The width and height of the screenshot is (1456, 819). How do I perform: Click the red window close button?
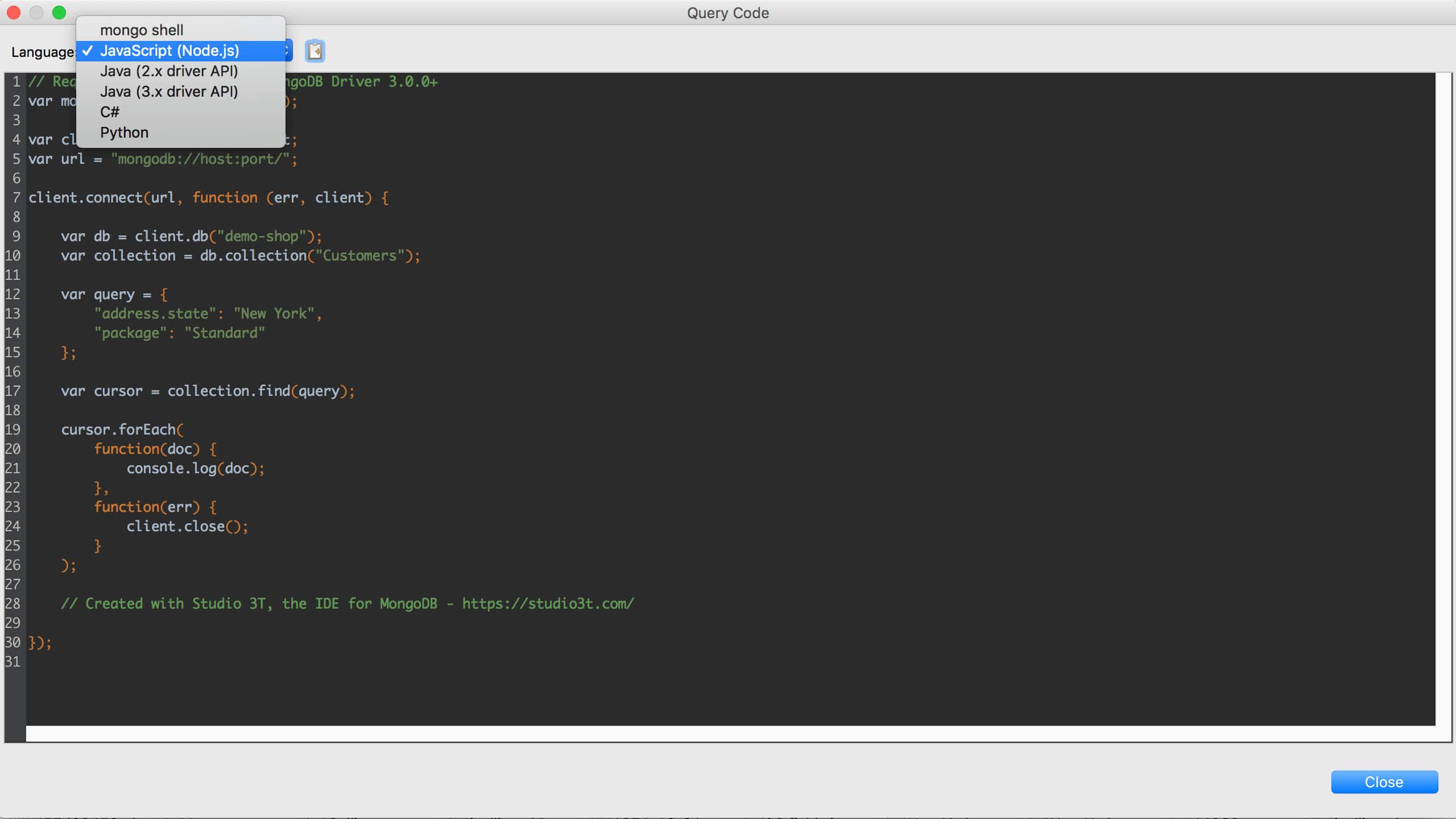14,13
